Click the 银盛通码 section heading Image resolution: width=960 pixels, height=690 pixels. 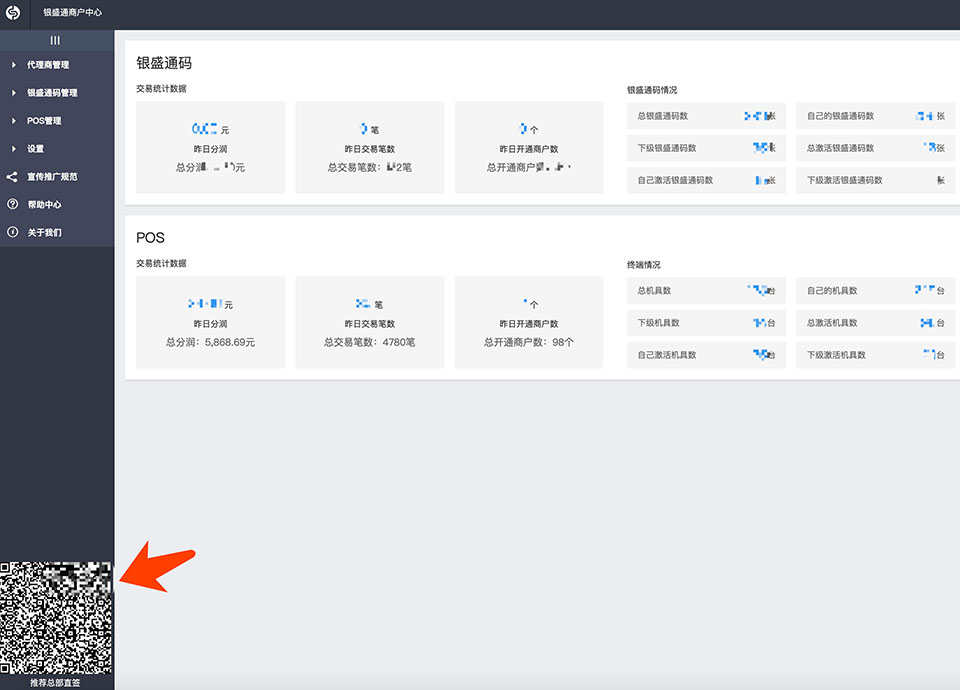click(164, 63)
